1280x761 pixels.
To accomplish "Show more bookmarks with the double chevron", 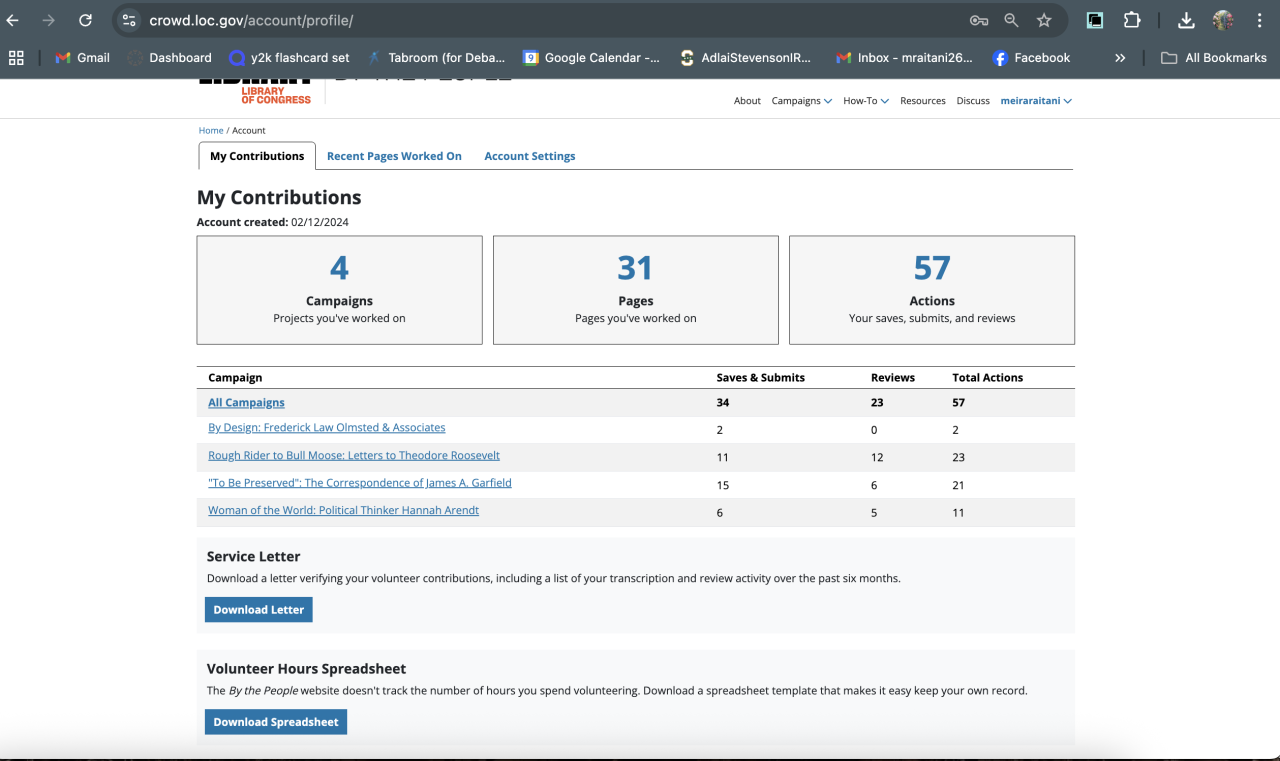I will tap(1120, 58).
